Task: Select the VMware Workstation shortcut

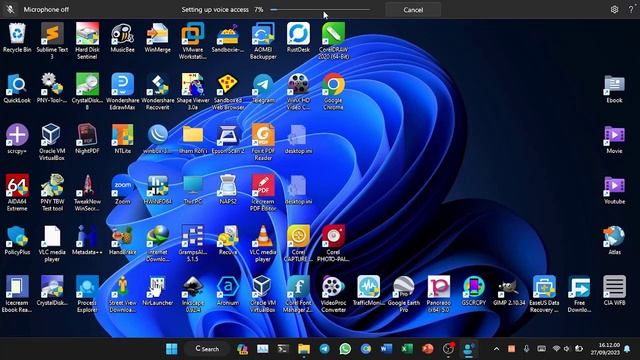Action: point(193,41)
